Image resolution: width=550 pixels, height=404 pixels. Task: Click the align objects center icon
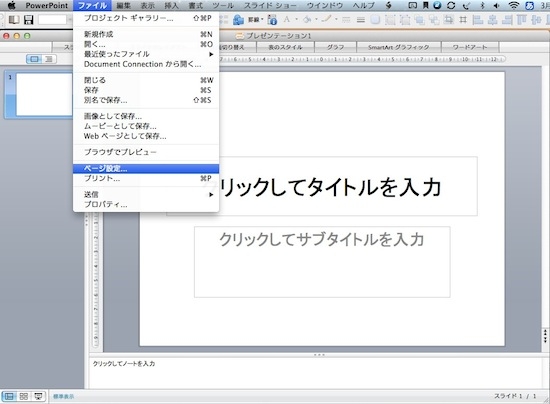click(492, 20)
